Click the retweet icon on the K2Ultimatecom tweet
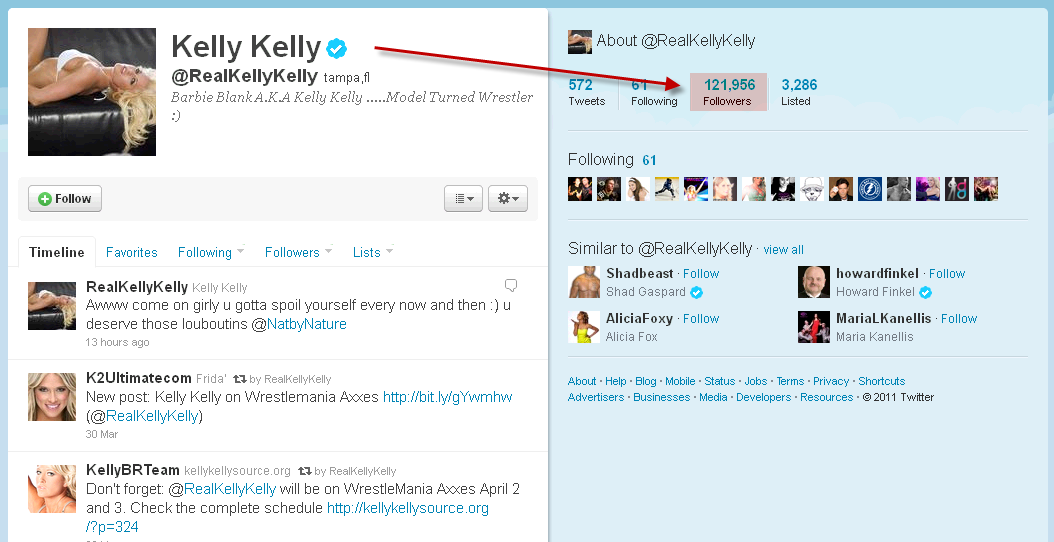Viewport: 1054px width, 542px height. [x=239, y=379]
